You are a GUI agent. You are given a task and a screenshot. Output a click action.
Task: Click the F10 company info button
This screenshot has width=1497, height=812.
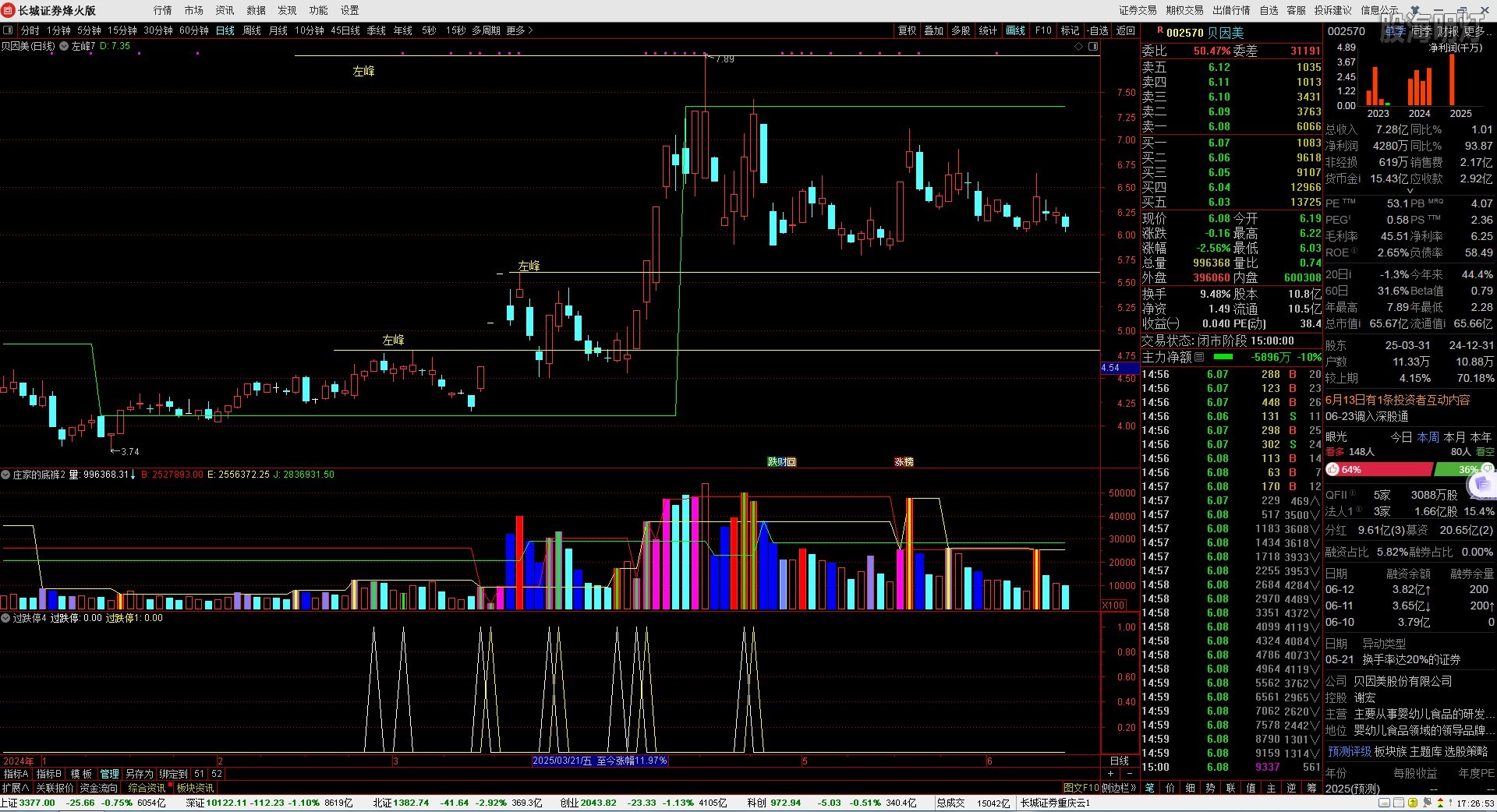coord(1043,30)
